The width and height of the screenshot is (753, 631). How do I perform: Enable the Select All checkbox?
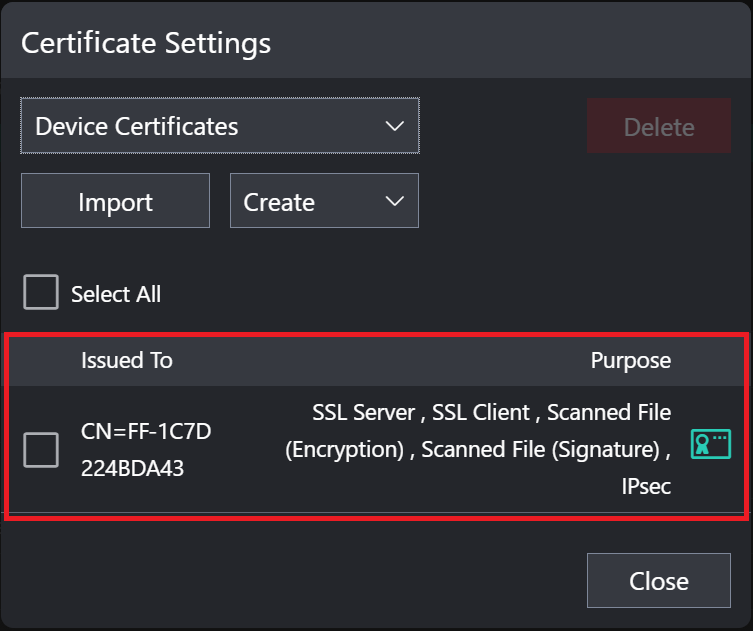point(41,293)
